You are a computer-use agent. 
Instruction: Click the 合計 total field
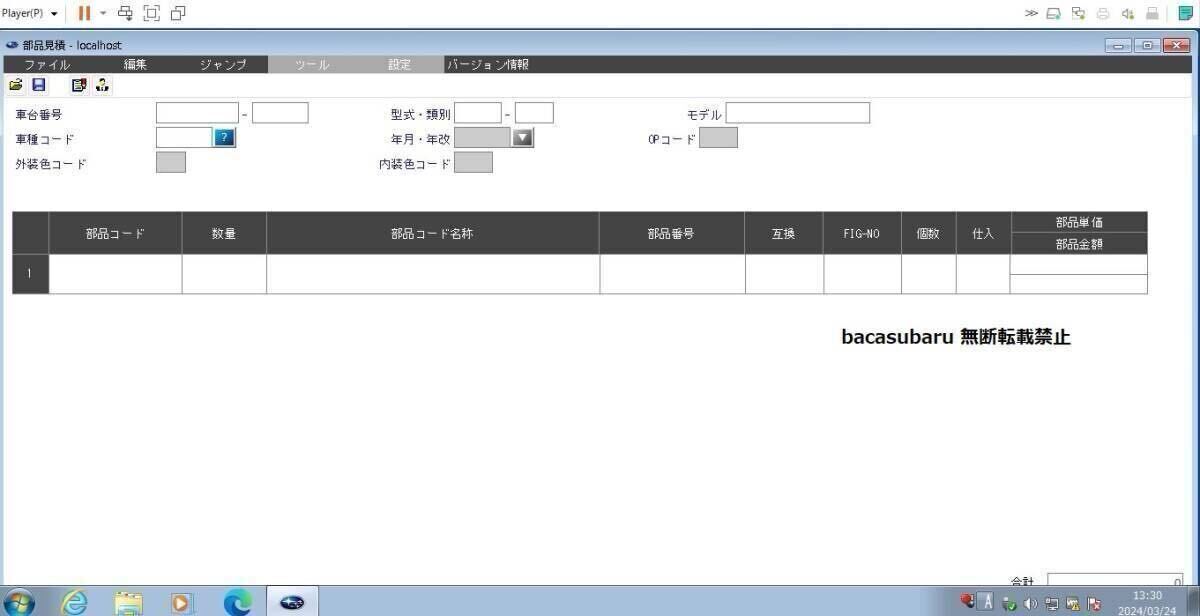(1115, 580)
